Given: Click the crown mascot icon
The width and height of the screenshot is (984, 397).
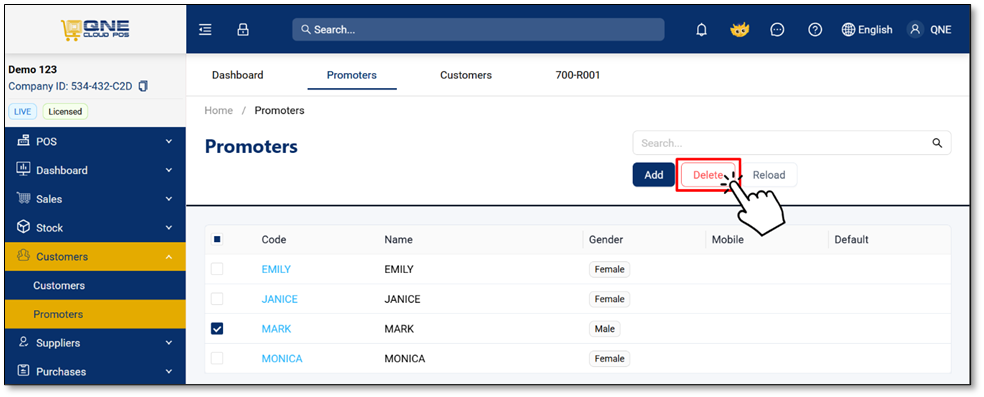Looking at the screenshot, I should click(739, 29).
